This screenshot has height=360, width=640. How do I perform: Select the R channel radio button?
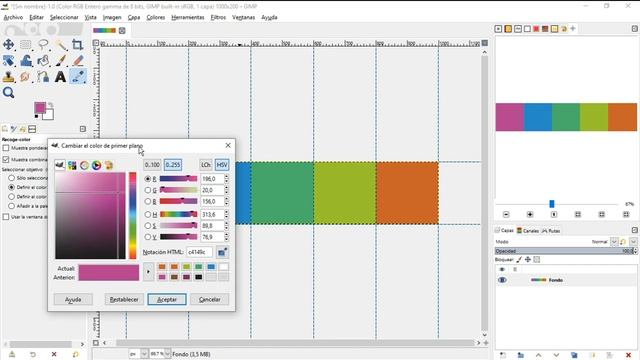(x=148, y=179)
